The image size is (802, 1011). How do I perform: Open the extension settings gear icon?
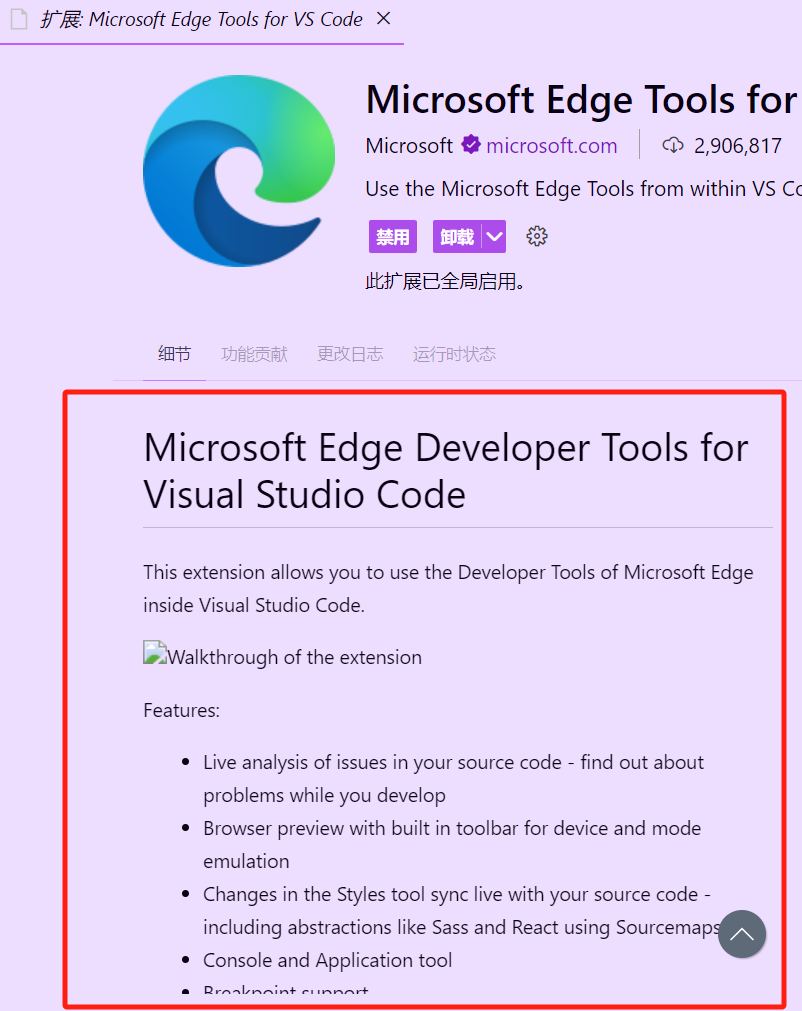537,237
